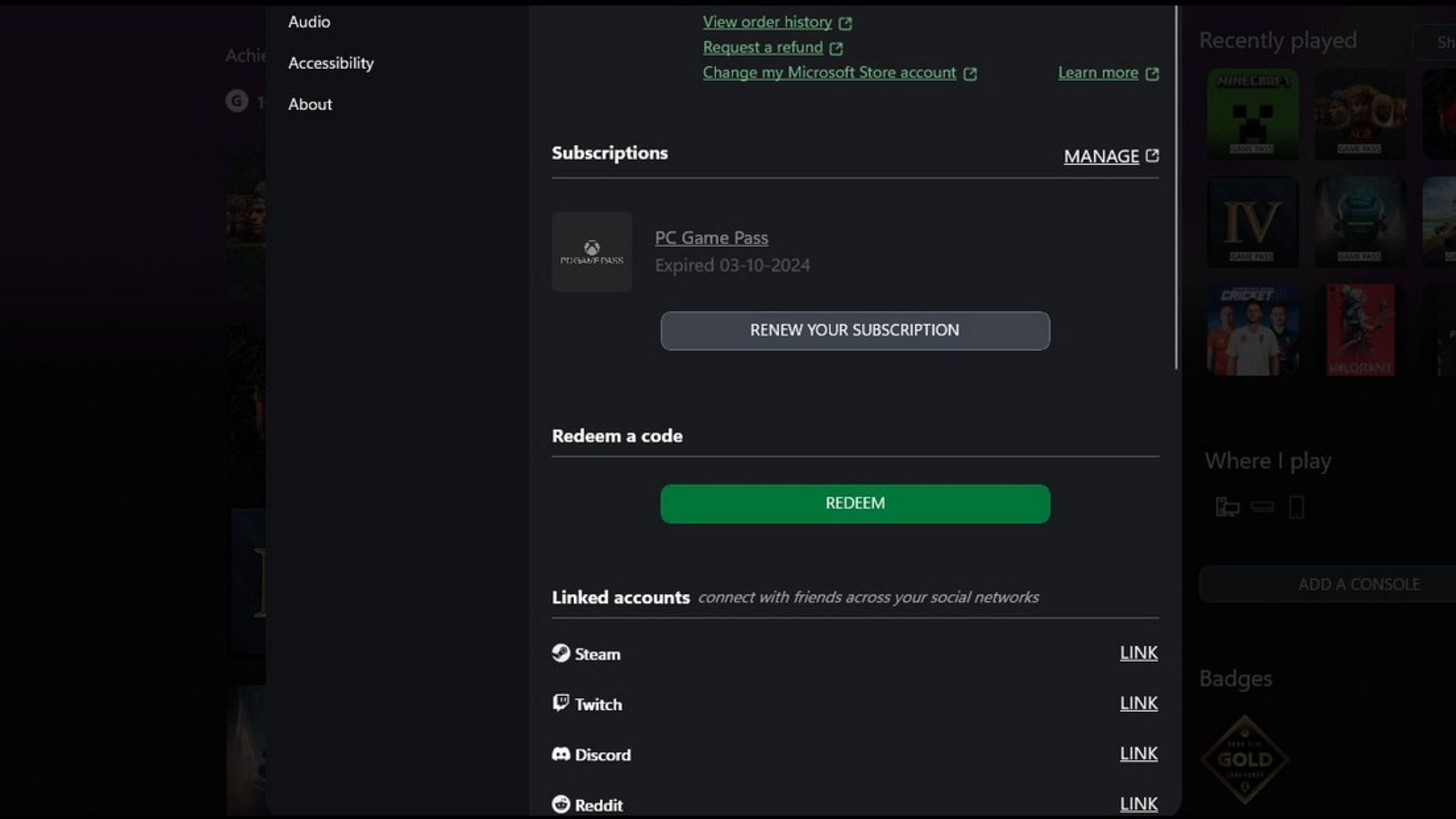
Task: Click Accessibility settings option
Action: pyautogui.click(x=331, y=62)
